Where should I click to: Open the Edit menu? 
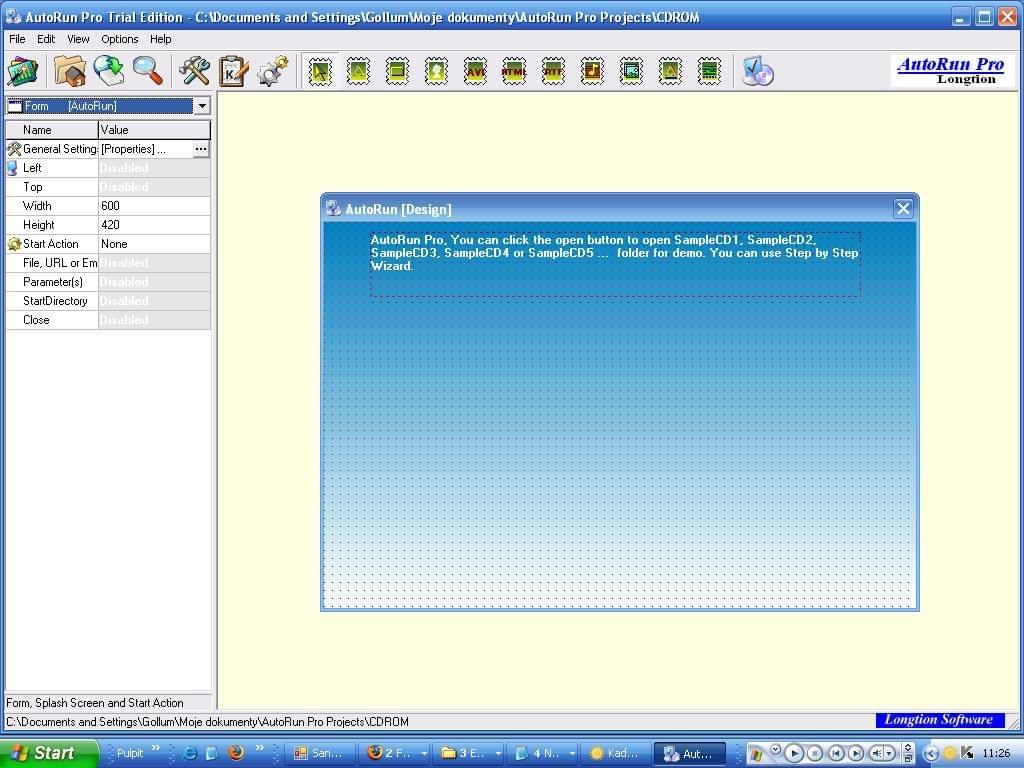(x=46, y=39)
